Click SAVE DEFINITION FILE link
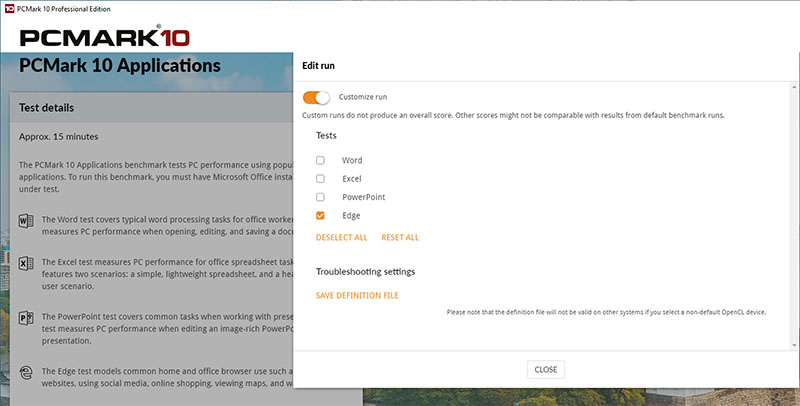Viewport: 800px width, 406px height. click(x=357, y=295)
